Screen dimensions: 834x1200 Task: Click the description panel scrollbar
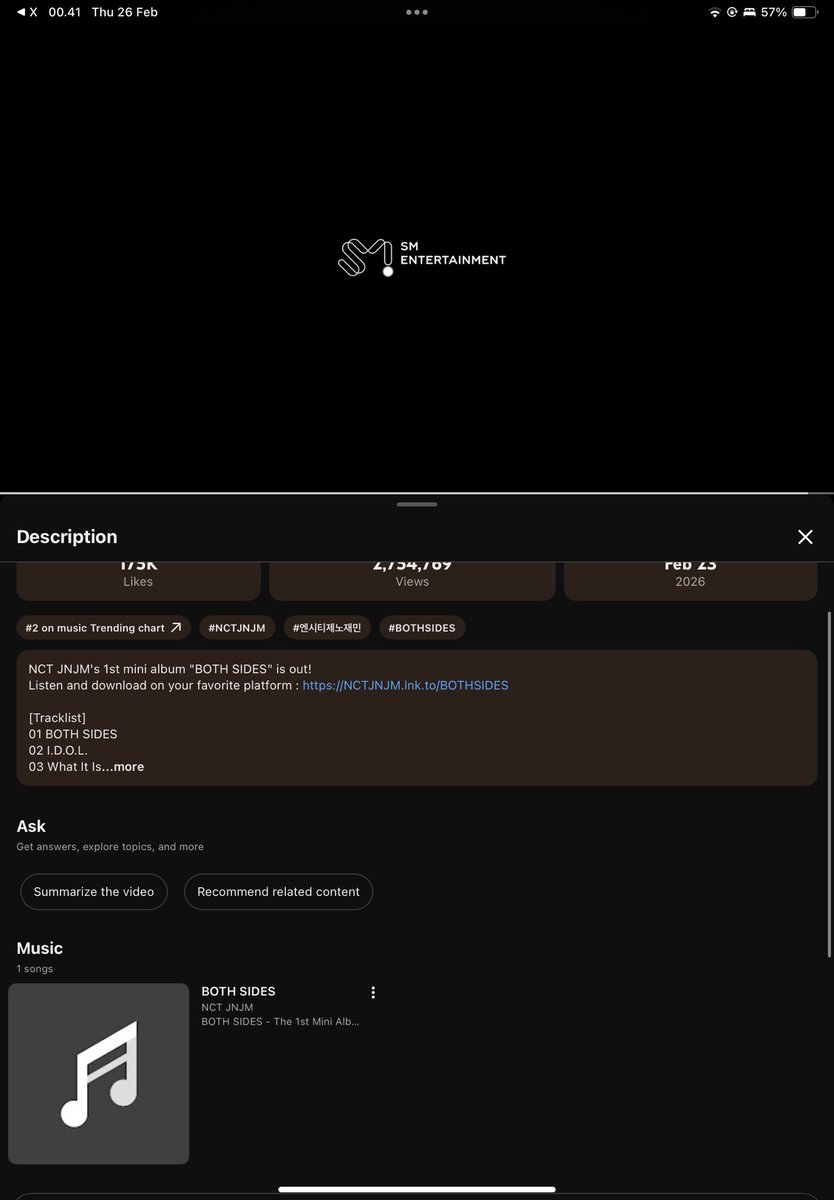(x=828, y=784)
